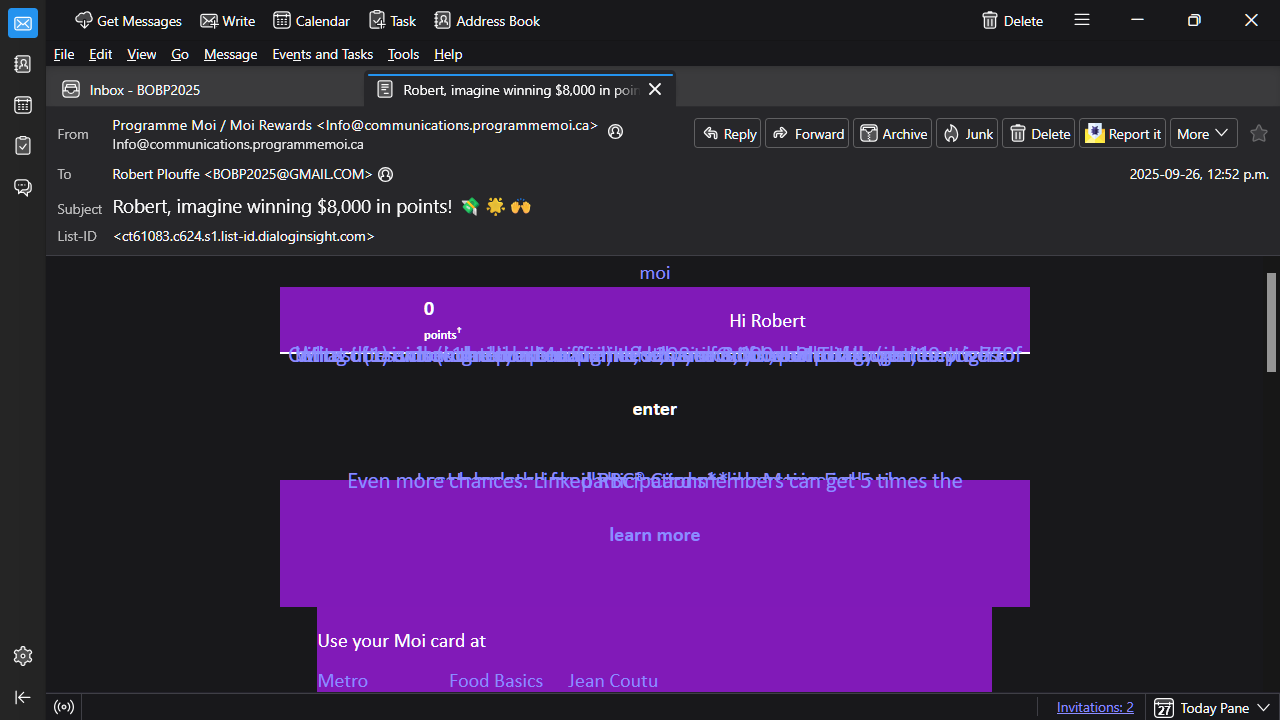Open the Message menu

(x=230, y=54)
